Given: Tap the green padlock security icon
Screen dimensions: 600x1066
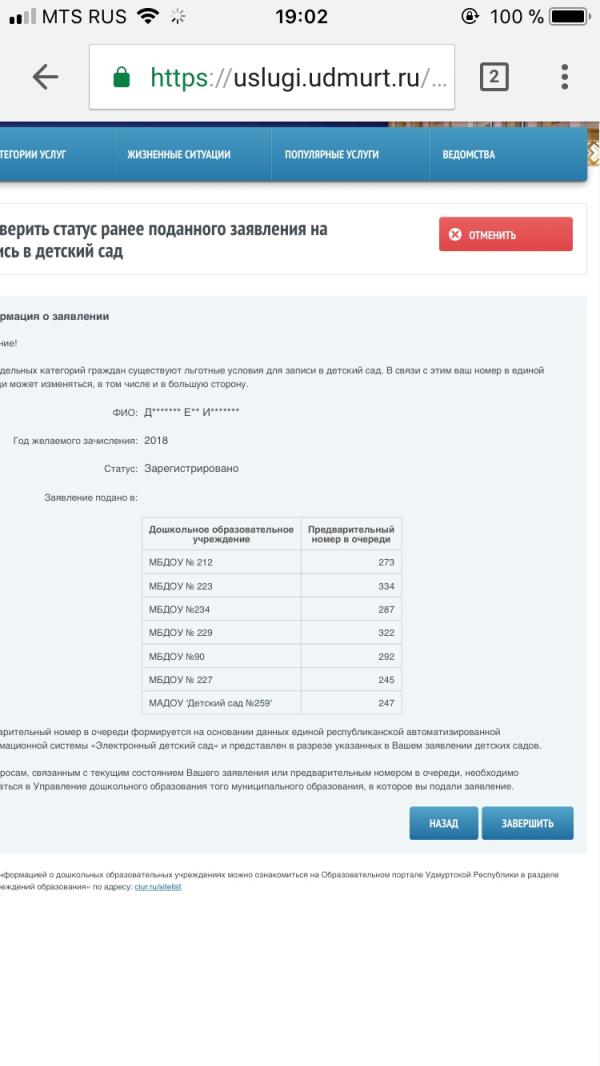Looking at the screenshot, I should click(122, 77).
